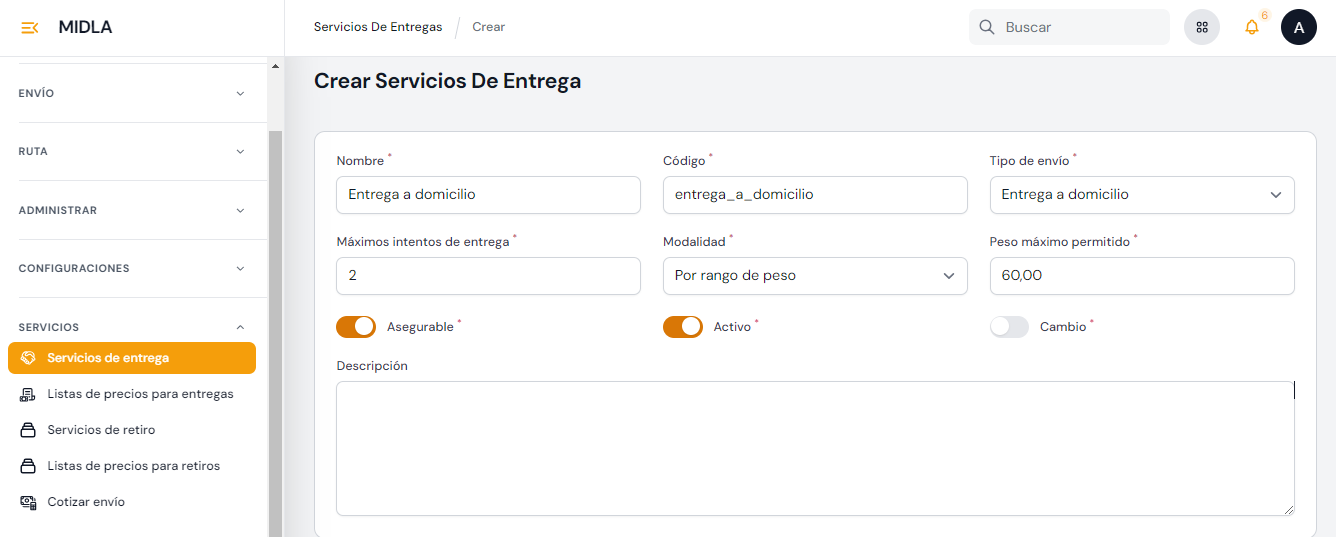The image size is (1336, 537).
Task: Click the sidebar scrollbar up arrow
Action: tap(275, 66)
